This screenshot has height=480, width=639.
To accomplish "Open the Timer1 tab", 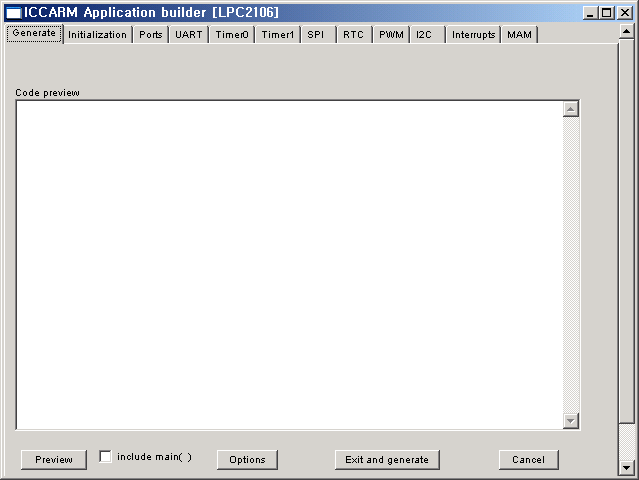I will [278, 35].
